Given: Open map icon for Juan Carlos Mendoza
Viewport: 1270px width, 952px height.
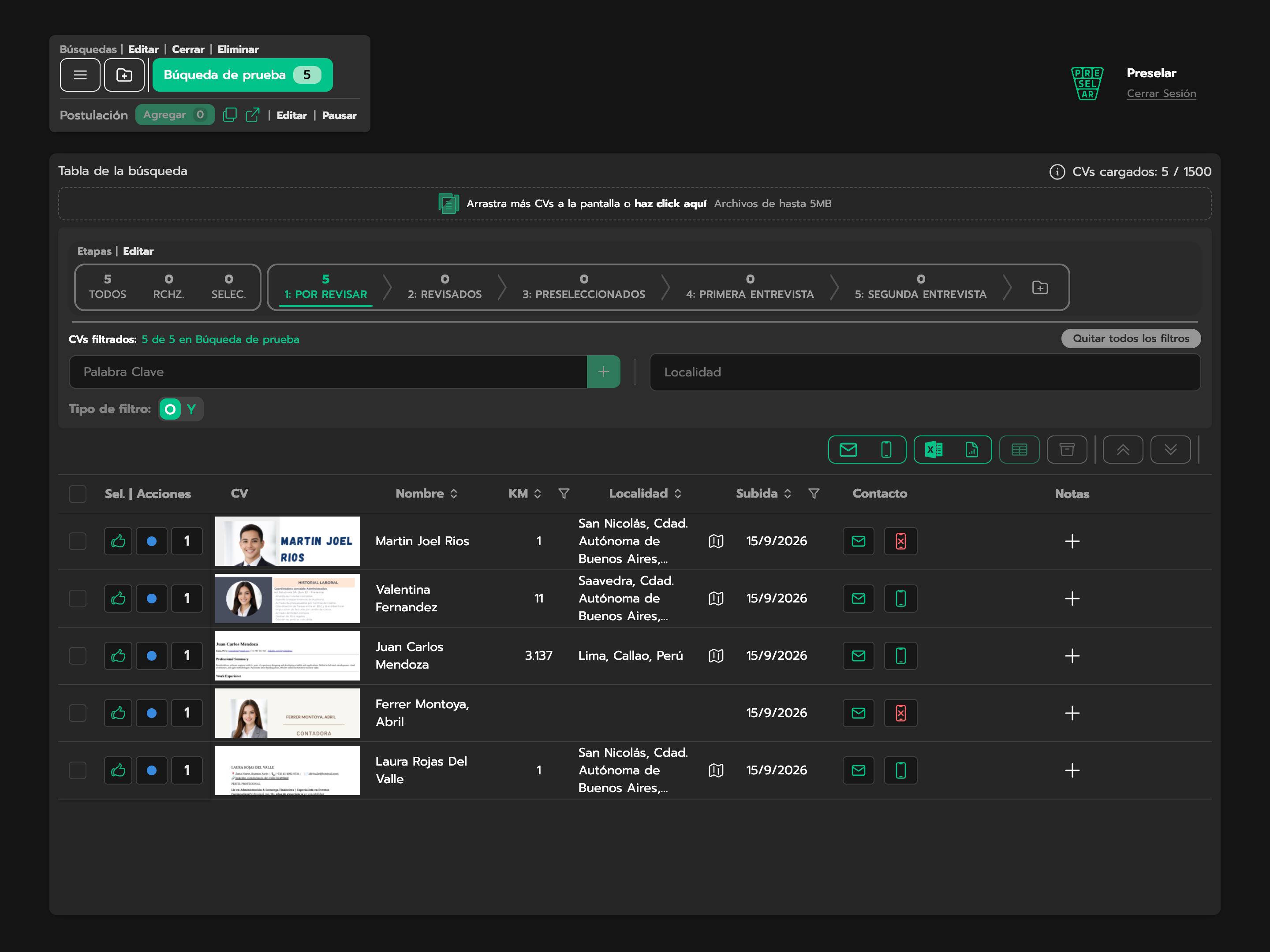Looking at the screenshot, I should click(715, 655).
